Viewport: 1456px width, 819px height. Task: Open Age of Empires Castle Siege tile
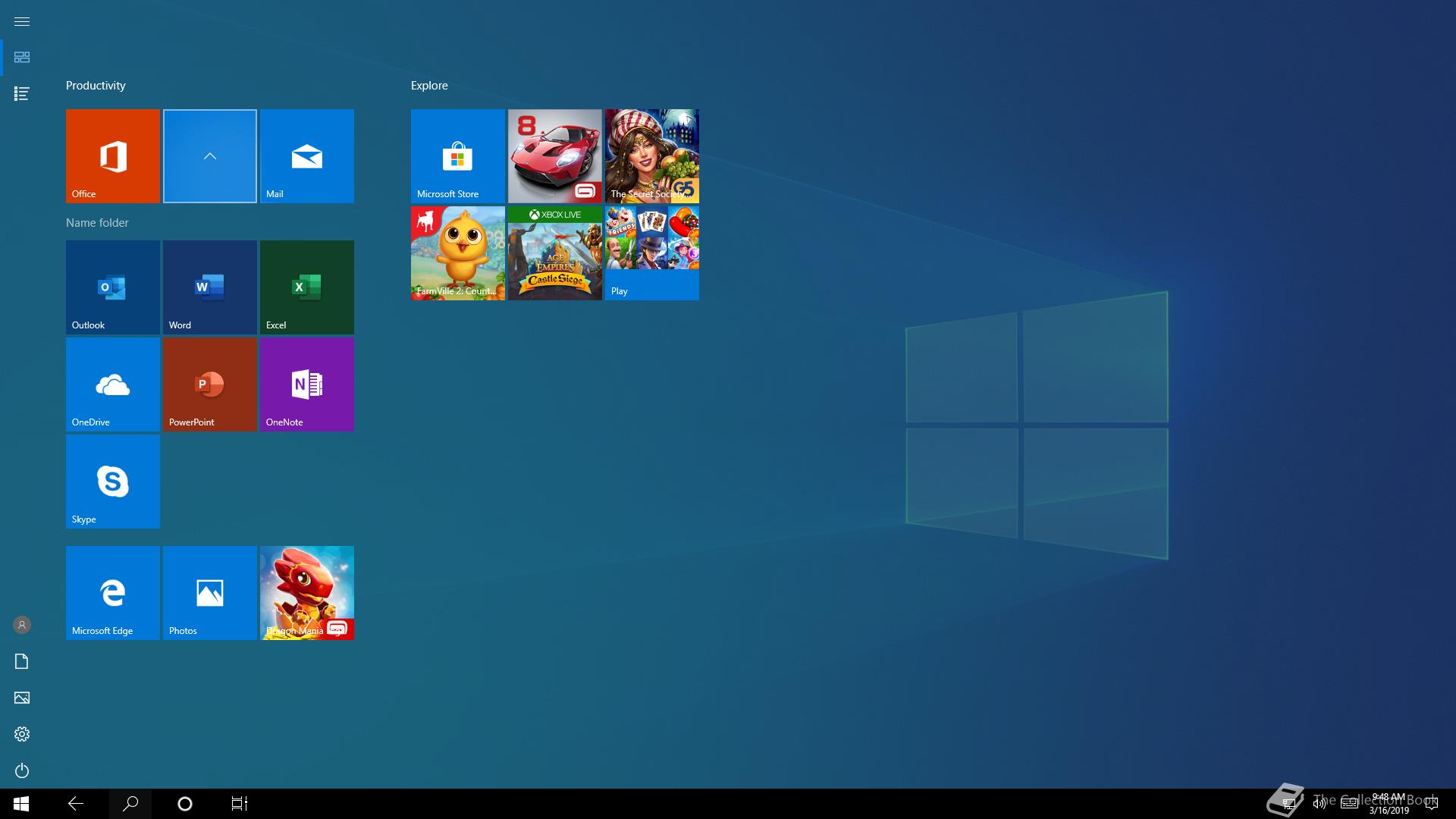click(555, 253)
